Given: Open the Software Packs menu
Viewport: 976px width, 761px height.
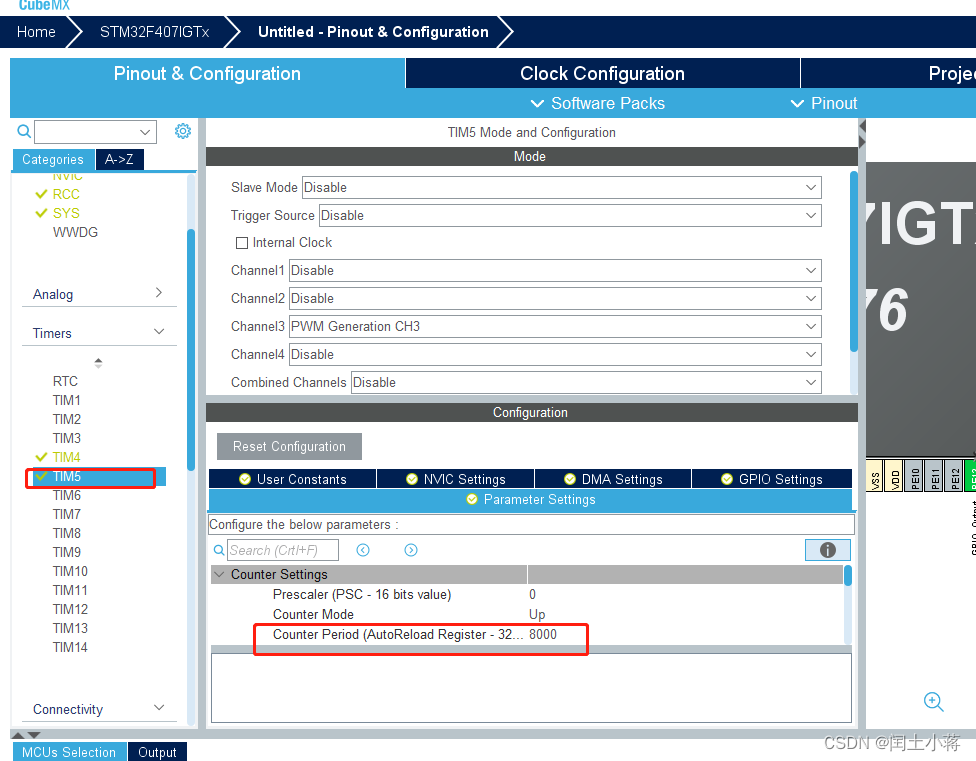Looking at the screenshot, I should (x=598, y=103).
